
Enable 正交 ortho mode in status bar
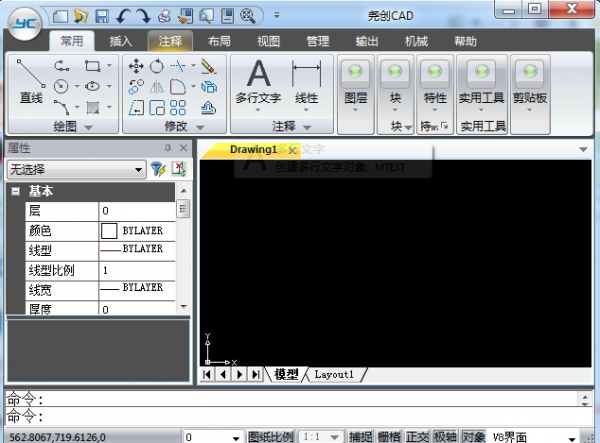[x=417, y=436]
